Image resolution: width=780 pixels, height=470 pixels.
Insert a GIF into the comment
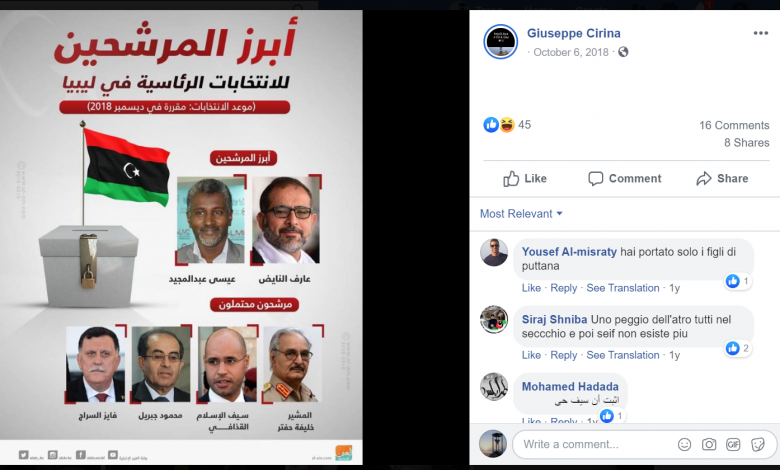733,444
